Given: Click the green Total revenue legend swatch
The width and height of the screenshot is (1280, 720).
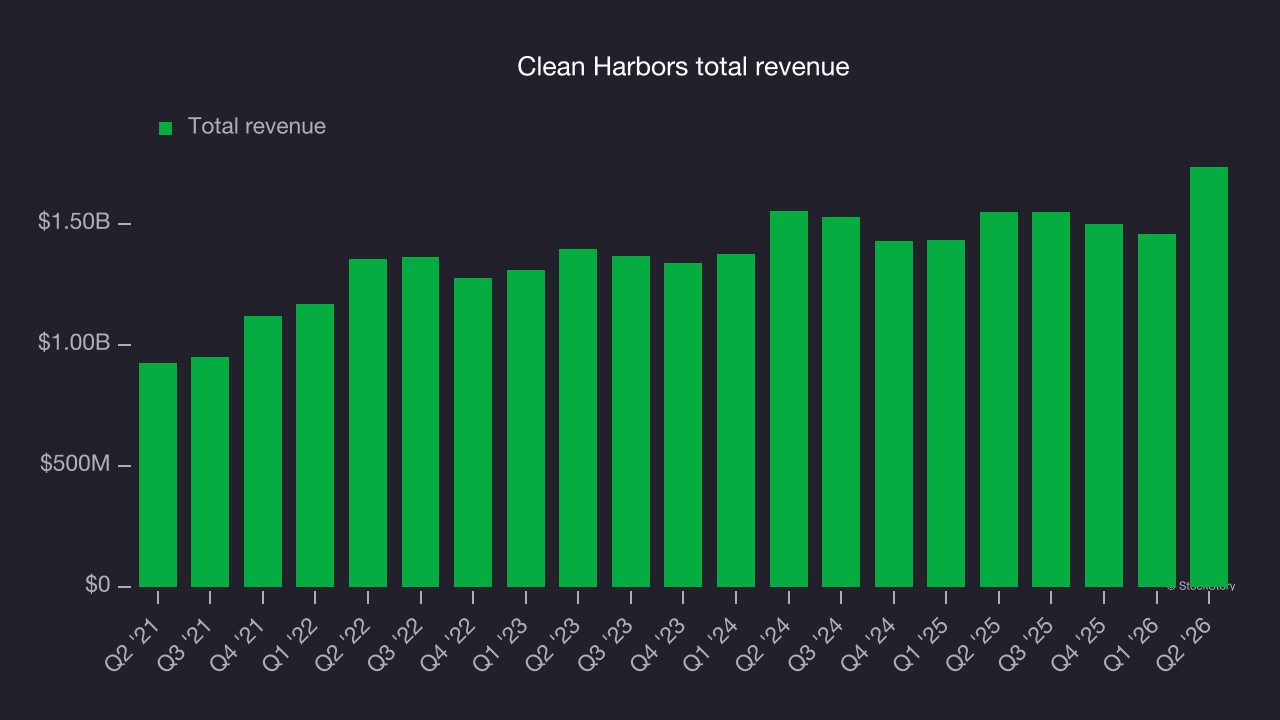Looking at the screenshot, I should (x=166, y=128).
